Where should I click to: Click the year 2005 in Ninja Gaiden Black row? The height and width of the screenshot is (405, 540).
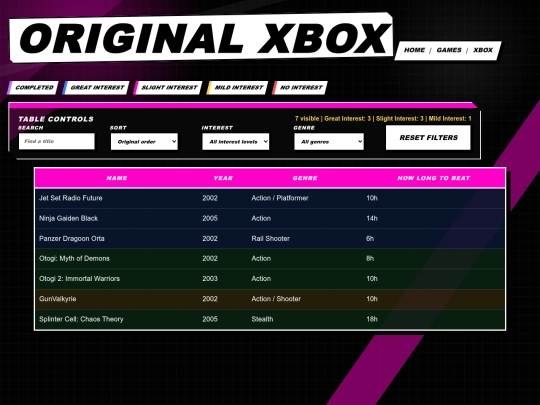tap(210, 218)
